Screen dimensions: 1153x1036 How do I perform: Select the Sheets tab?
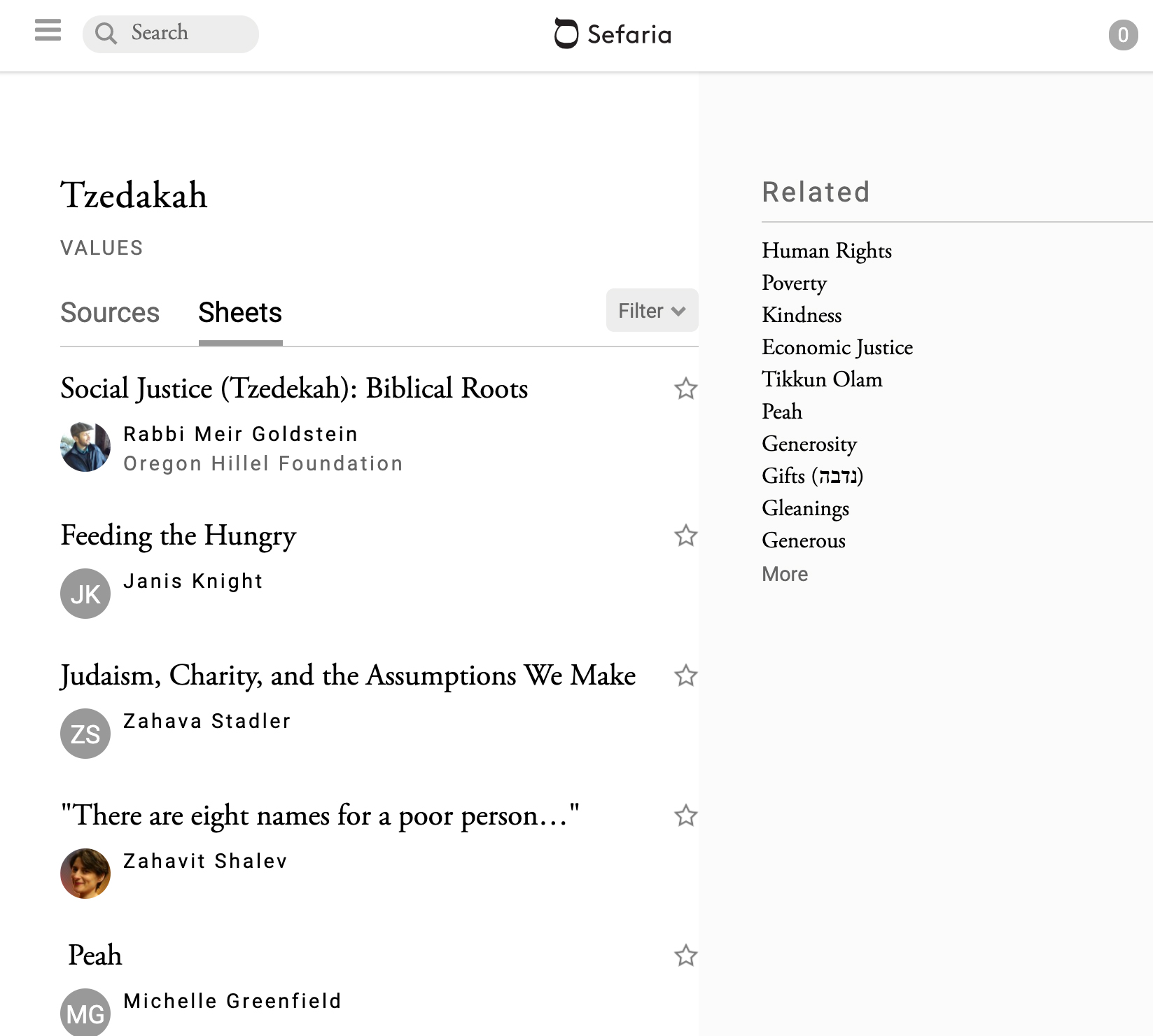(240, 313)
